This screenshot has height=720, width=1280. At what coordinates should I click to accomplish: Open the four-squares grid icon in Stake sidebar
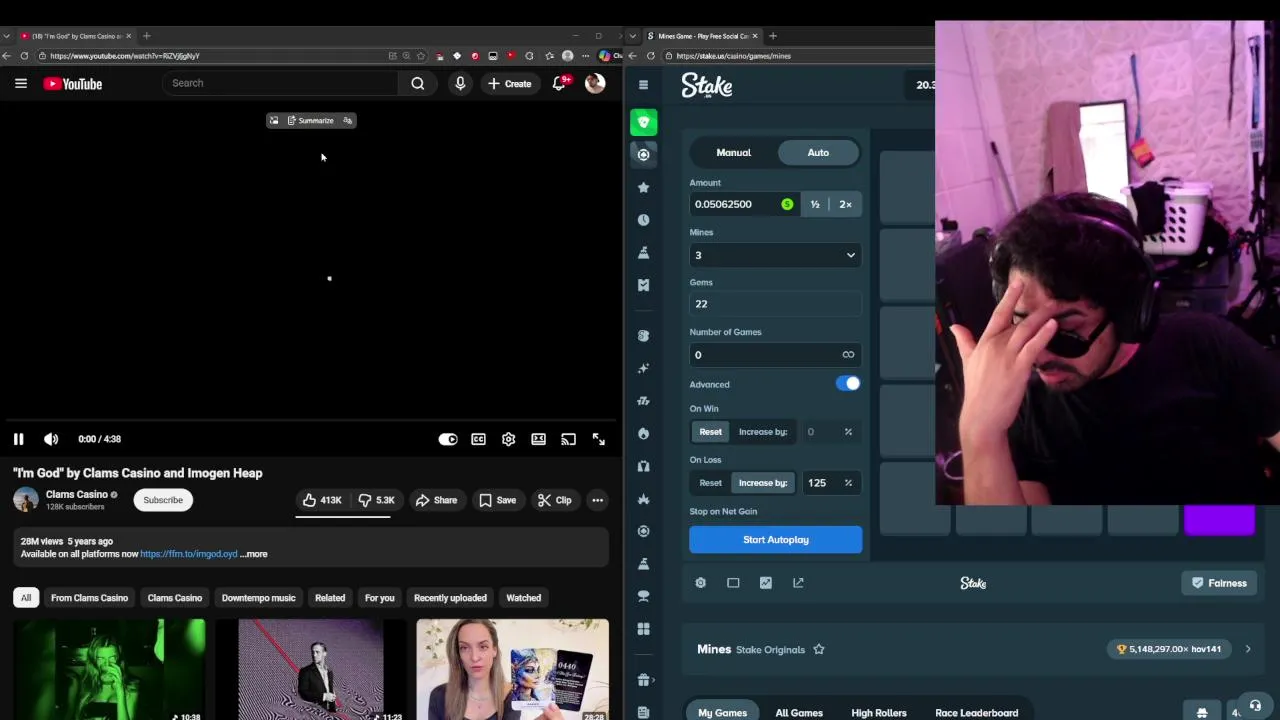(x=644, y=629)
